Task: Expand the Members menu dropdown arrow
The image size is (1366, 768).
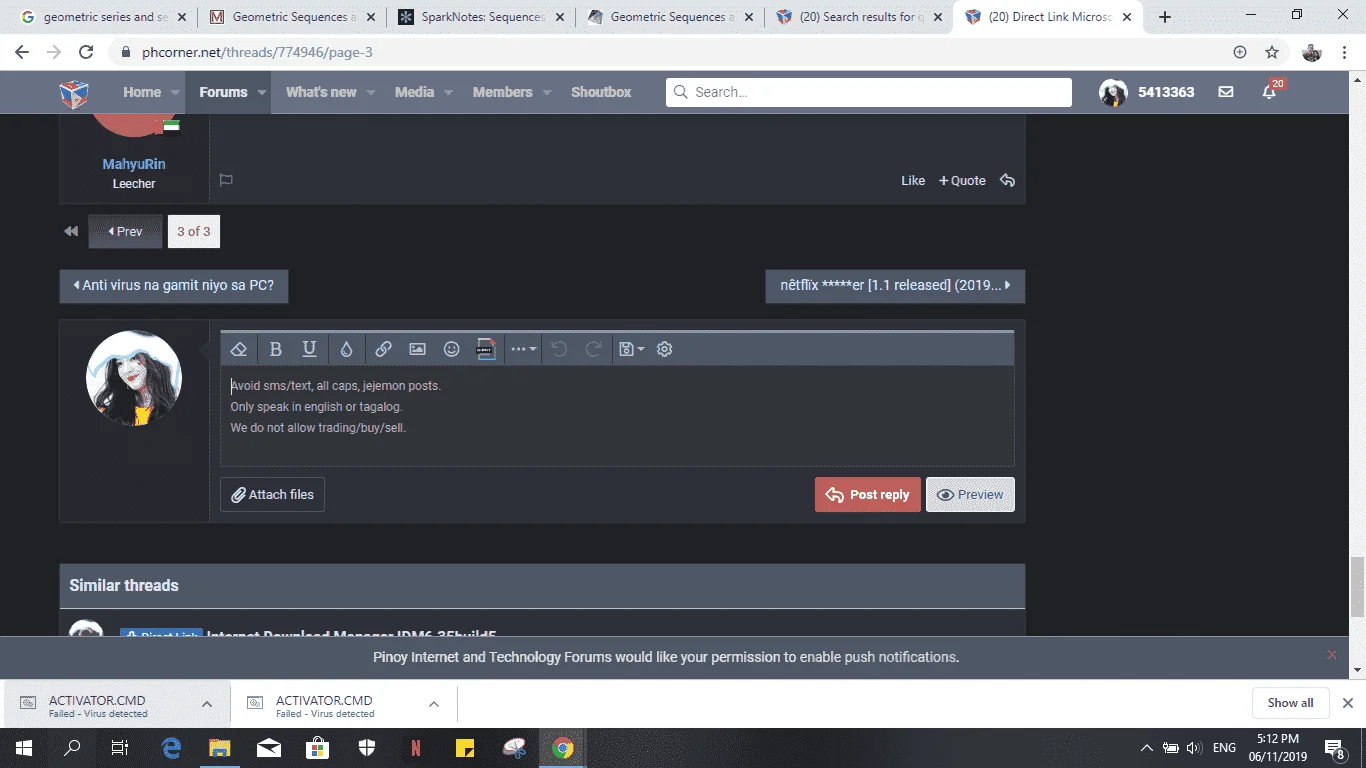Action: point(547,92)
